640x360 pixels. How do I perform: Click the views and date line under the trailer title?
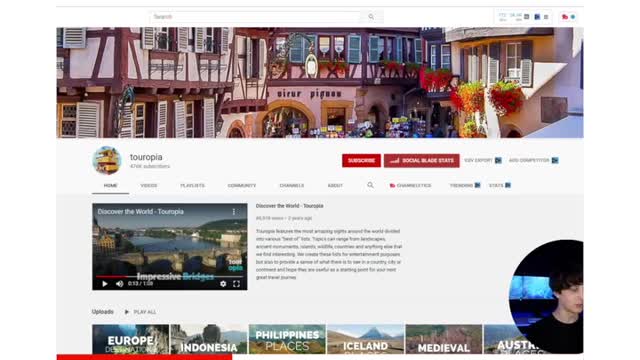[x=284, y=218]
